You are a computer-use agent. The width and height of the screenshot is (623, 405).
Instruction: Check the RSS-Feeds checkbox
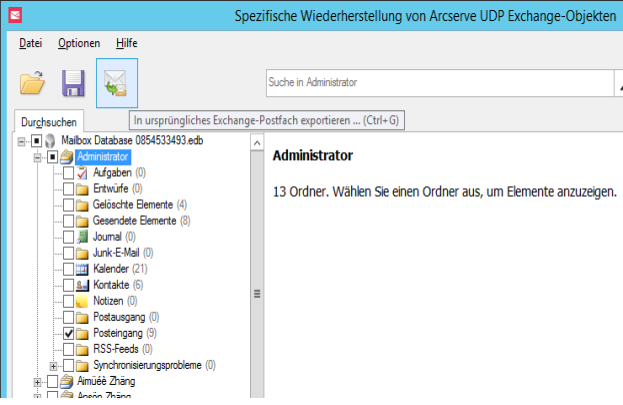pyautogui.click(x=68, y=349)
